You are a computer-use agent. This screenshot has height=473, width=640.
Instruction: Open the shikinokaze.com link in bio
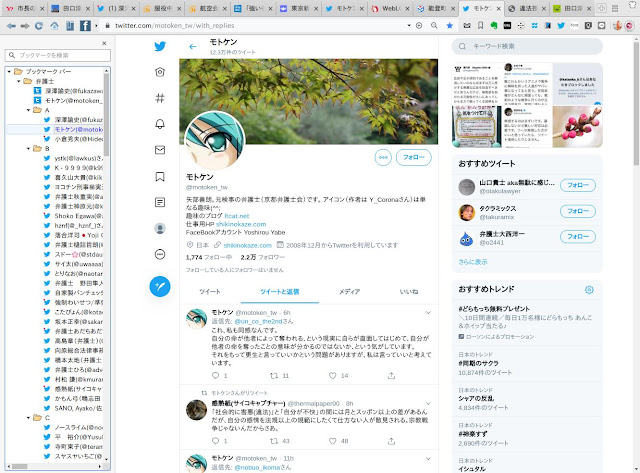click(x=241, y=224)
